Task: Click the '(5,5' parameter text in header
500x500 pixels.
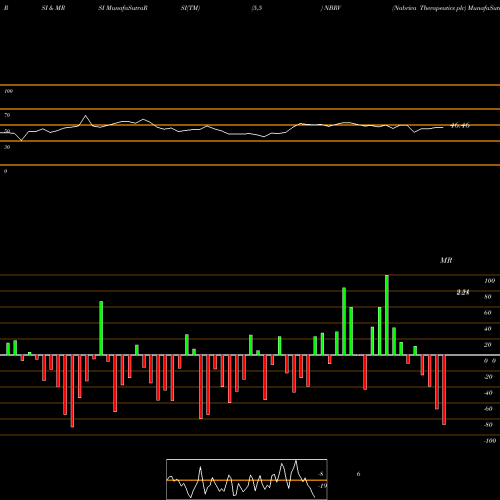Action: tap(257, 8)
